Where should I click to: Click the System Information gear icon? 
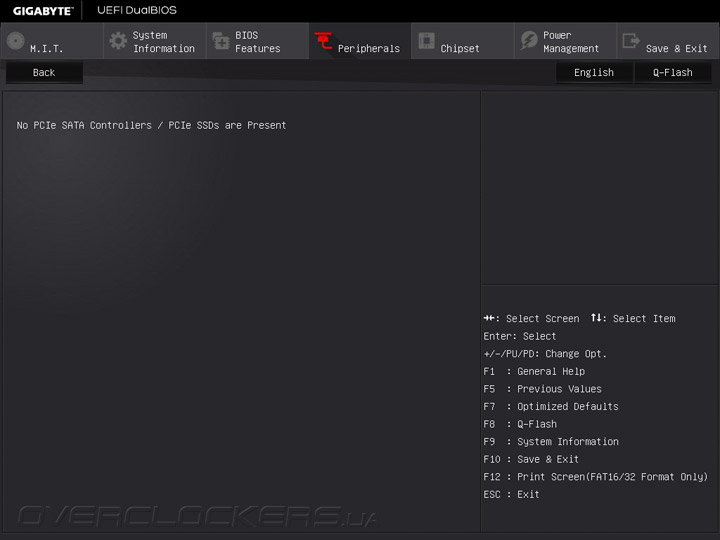118,41
